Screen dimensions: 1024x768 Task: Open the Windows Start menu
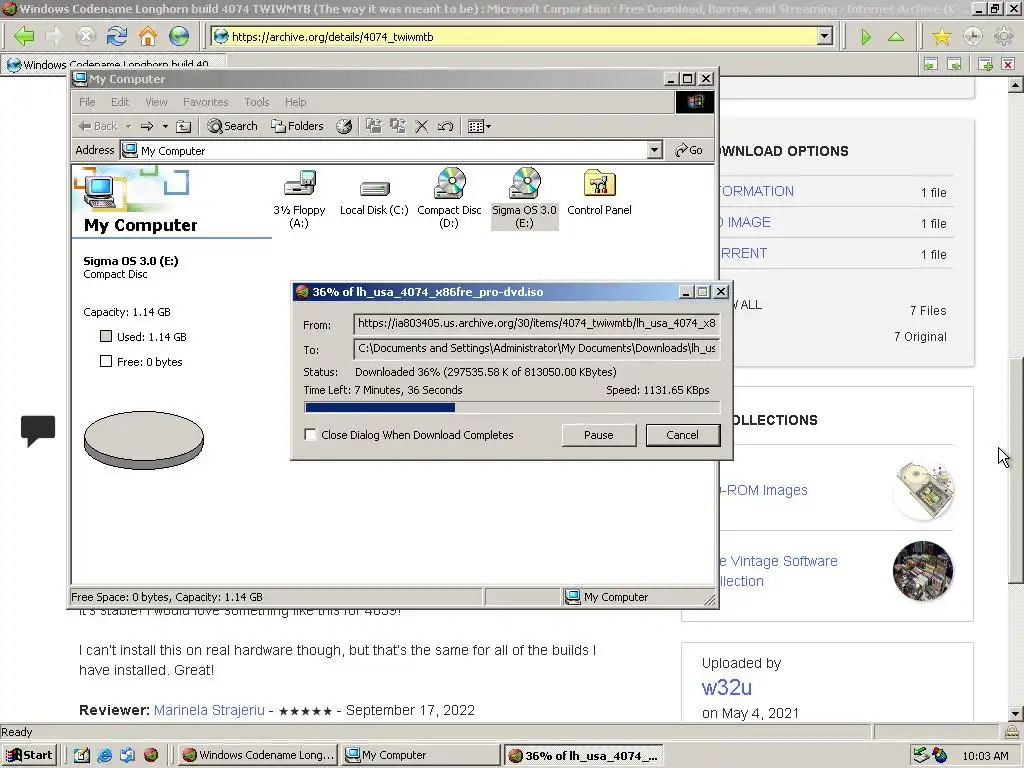[x=29, y=755]
